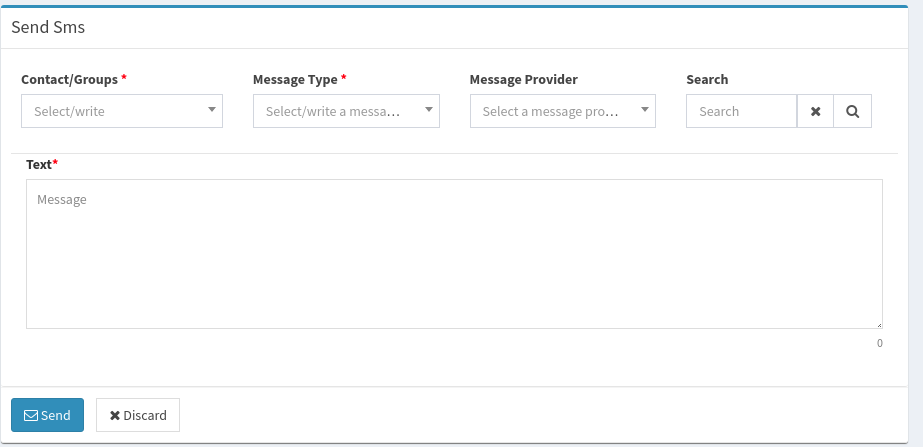923x447 pixels.
Task: Open the Select a message provider box
Action: 563,111
